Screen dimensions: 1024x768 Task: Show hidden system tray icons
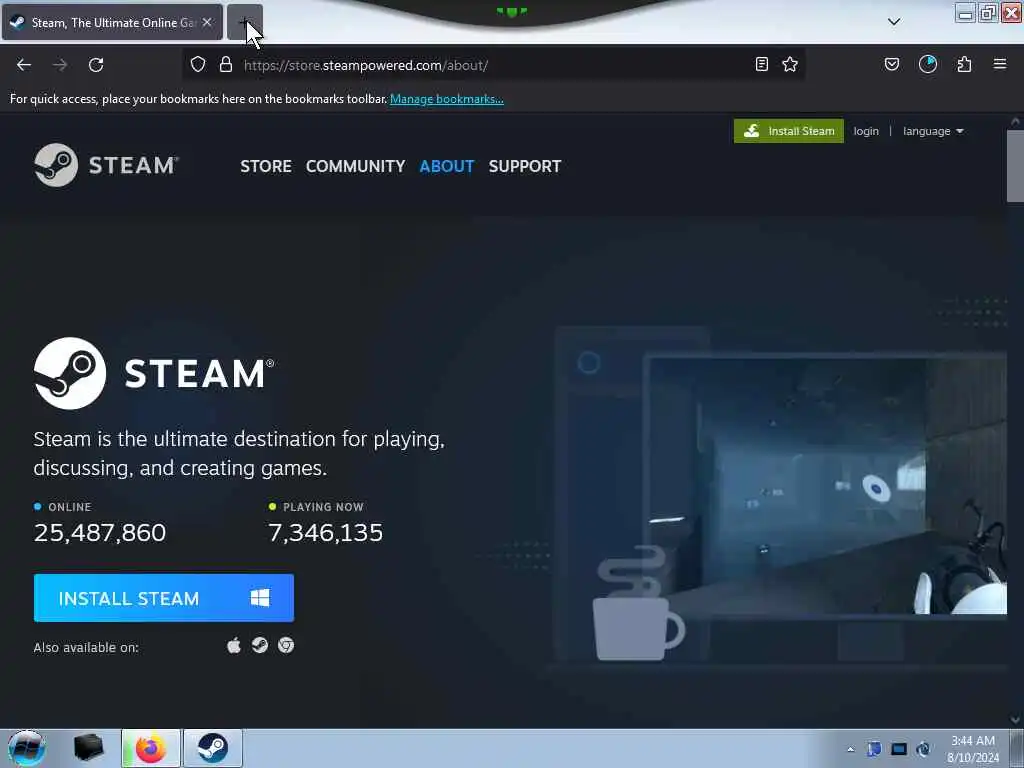pos(850,749)
